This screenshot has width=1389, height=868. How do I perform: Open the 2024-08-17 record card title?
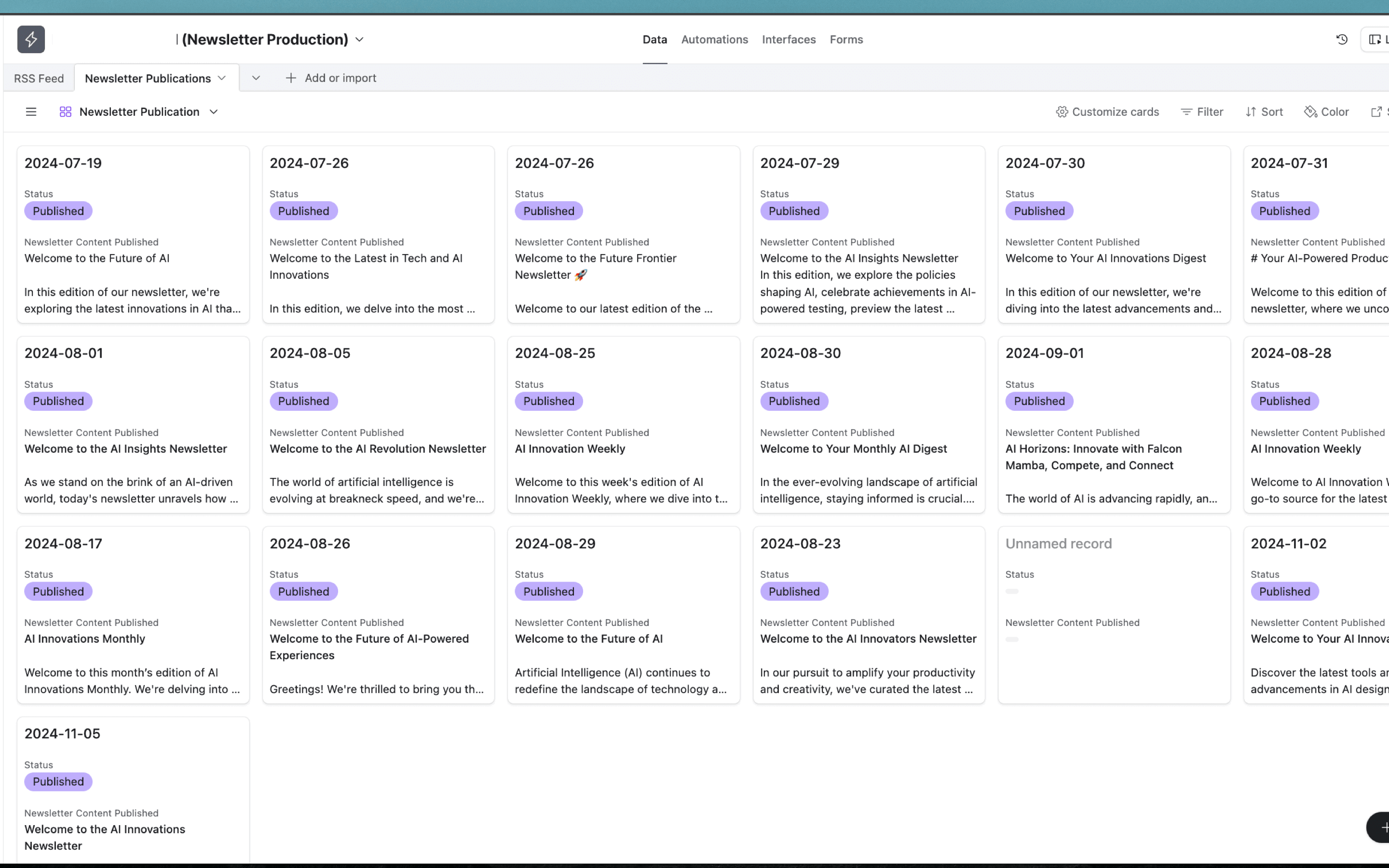tap(63, 543)
